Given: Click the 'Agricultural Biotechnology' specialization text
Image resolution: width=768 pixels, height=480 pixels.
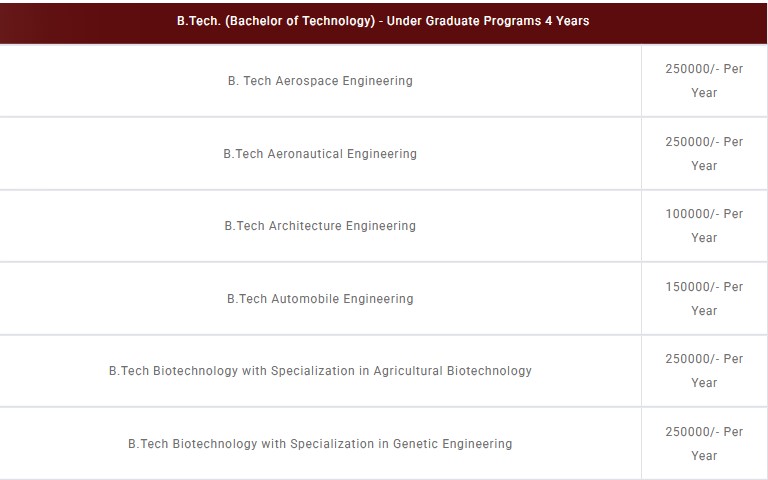Looking at the screenshot, I should [452, 371].
